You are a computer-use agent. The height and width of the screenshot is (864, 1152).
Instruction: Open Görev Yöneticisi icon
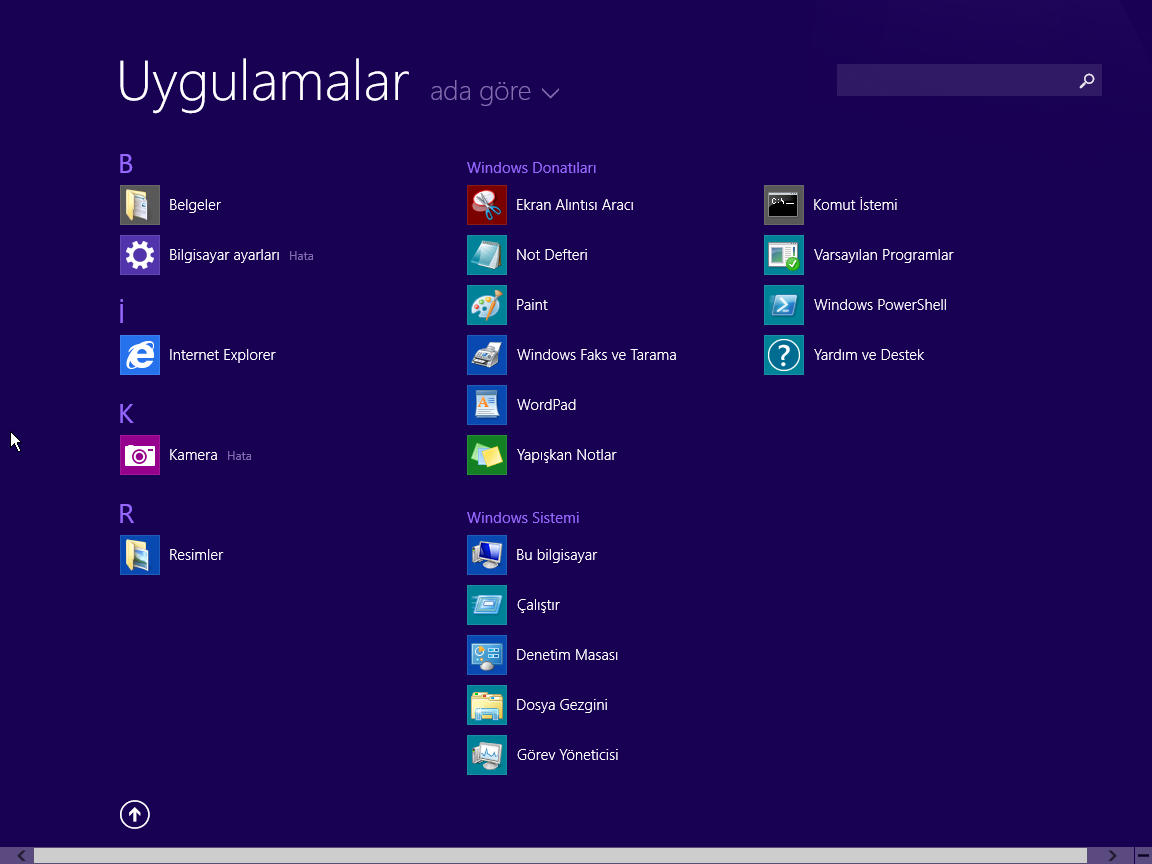487,755
